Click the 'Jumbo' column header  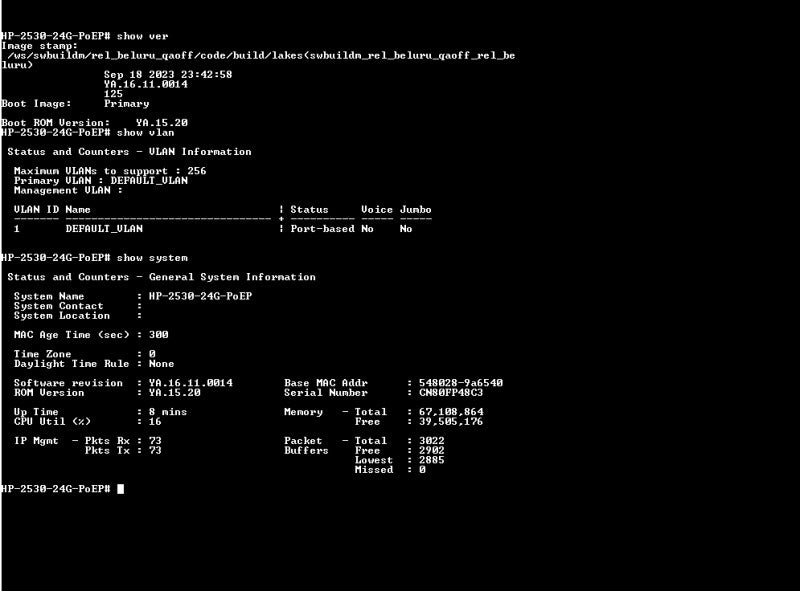tap(415, 210)
